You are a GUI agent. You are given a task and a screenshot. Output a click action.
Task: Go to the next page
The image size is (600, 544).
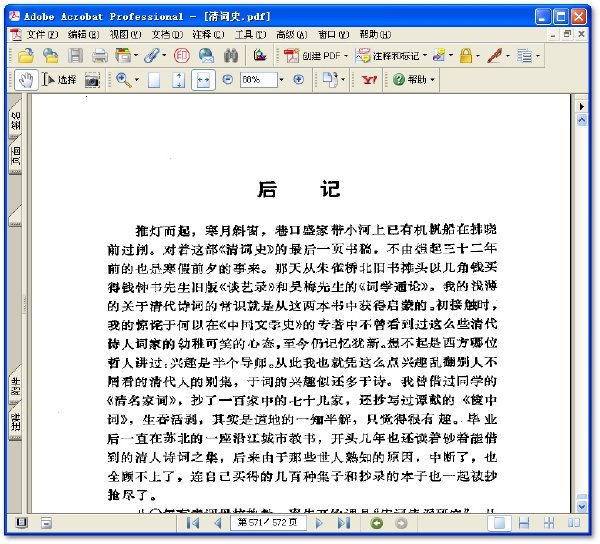pyautogui.click(x=318, y=523)
